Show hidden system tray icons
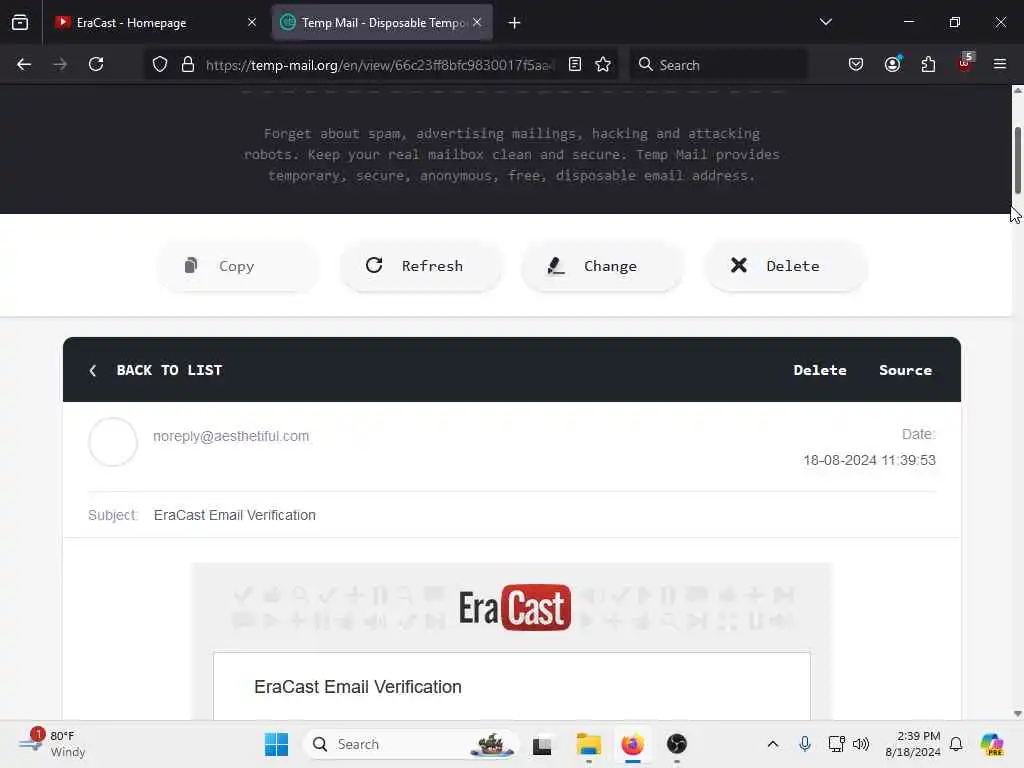The height and width of the screenshot is (768, 1024). 773,744
